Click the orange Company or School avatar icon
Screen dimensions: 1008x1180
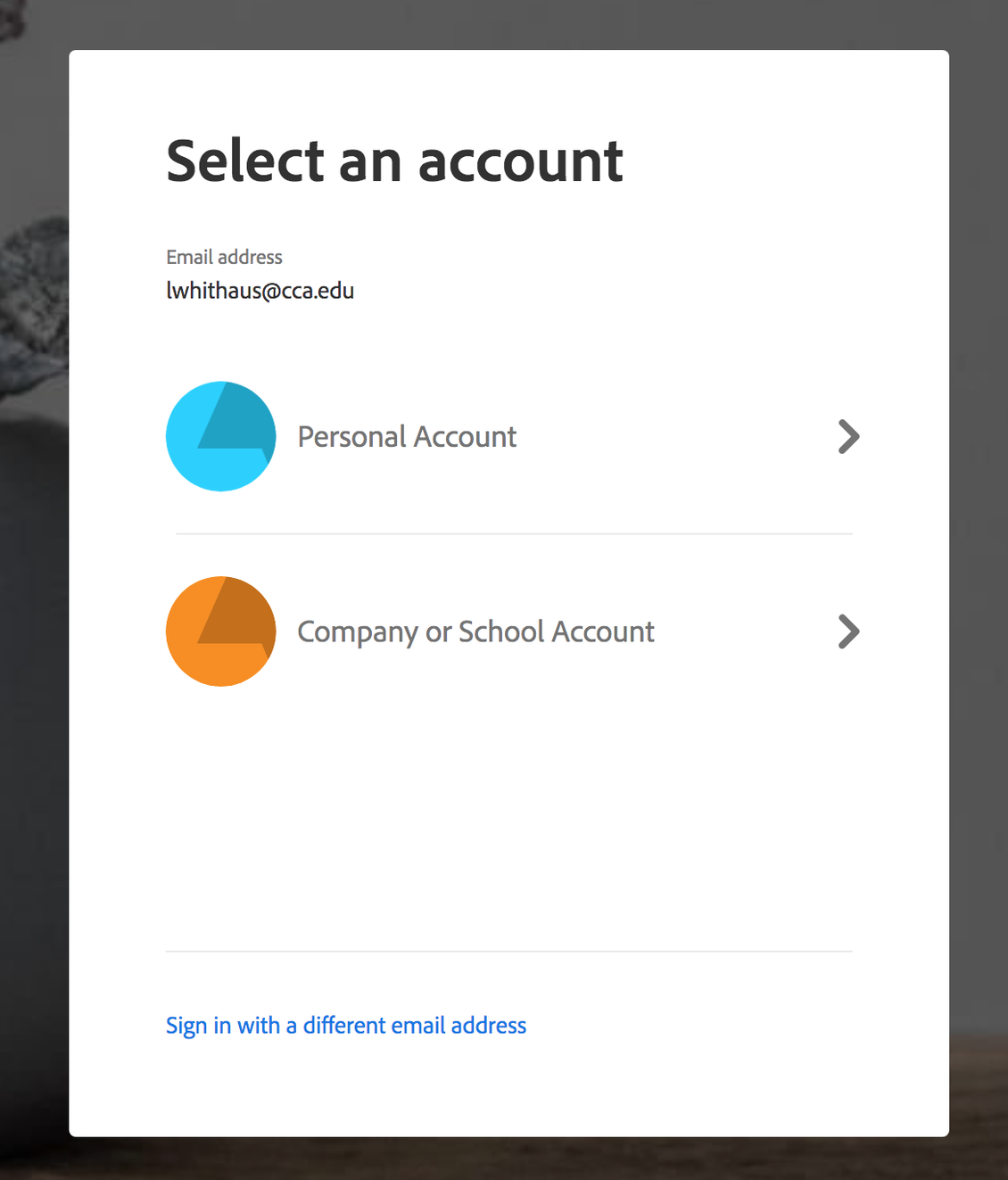coord(220,631)
